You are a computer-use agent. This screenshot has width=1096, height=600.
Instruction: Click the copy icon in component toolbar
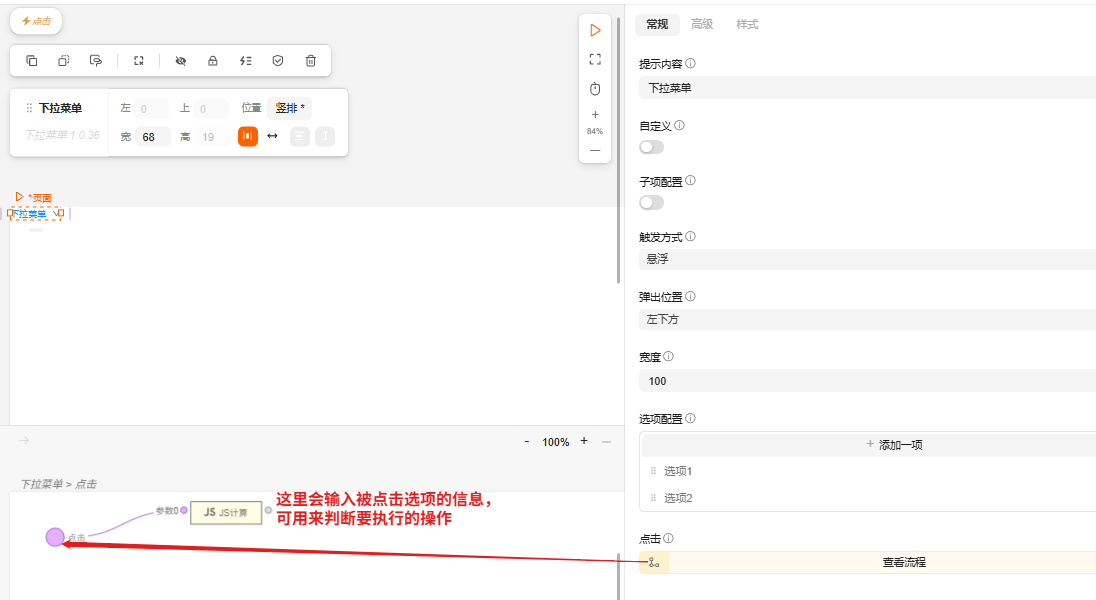[32, 61]
